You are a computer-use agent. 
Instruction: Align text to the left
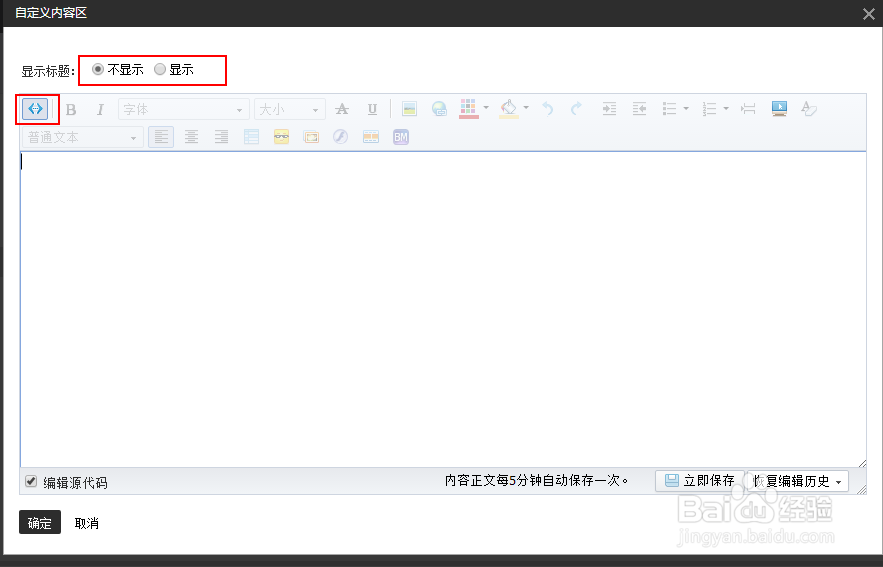click(x=161, y=137)
